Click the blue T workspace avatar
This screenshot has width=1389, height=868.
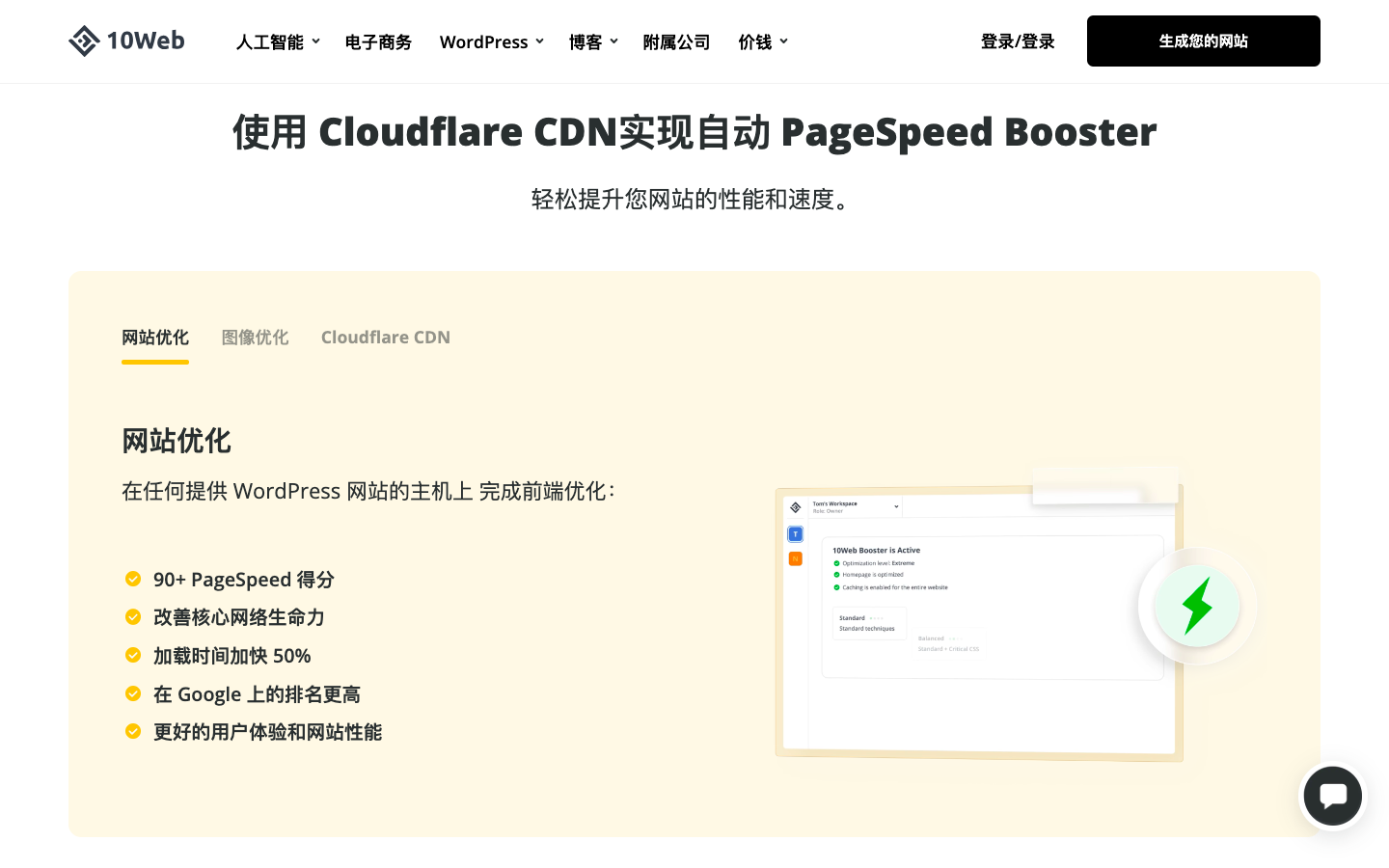[796, 534]
